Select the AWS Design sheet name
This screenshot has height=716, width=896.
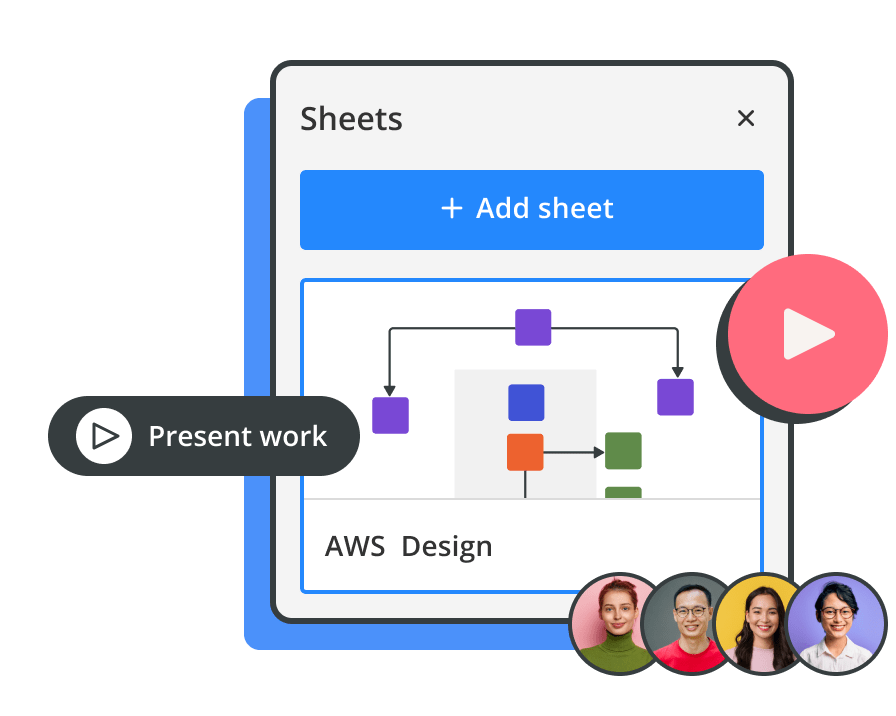pyautogui.click(x=408, y=547)
